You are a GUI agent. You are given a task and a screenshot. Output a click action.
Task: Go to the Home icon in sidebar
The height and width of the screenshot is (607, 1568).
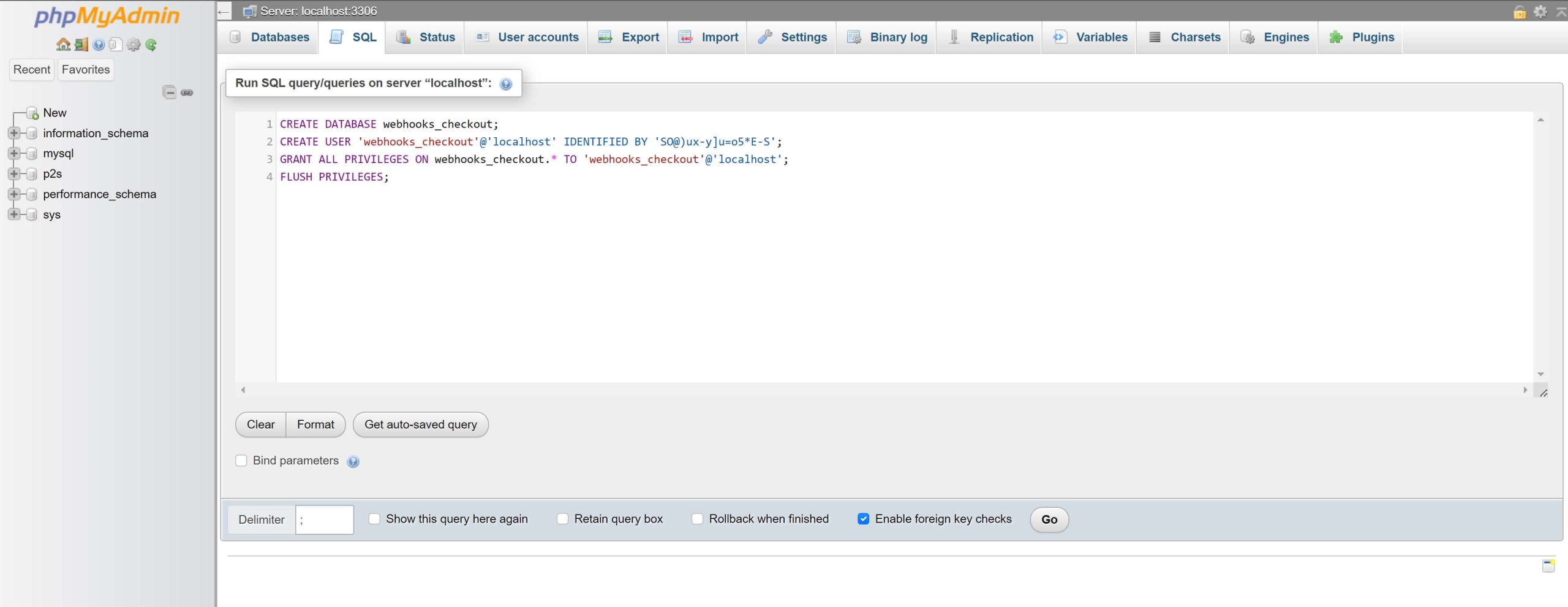(x=63, y=45)
